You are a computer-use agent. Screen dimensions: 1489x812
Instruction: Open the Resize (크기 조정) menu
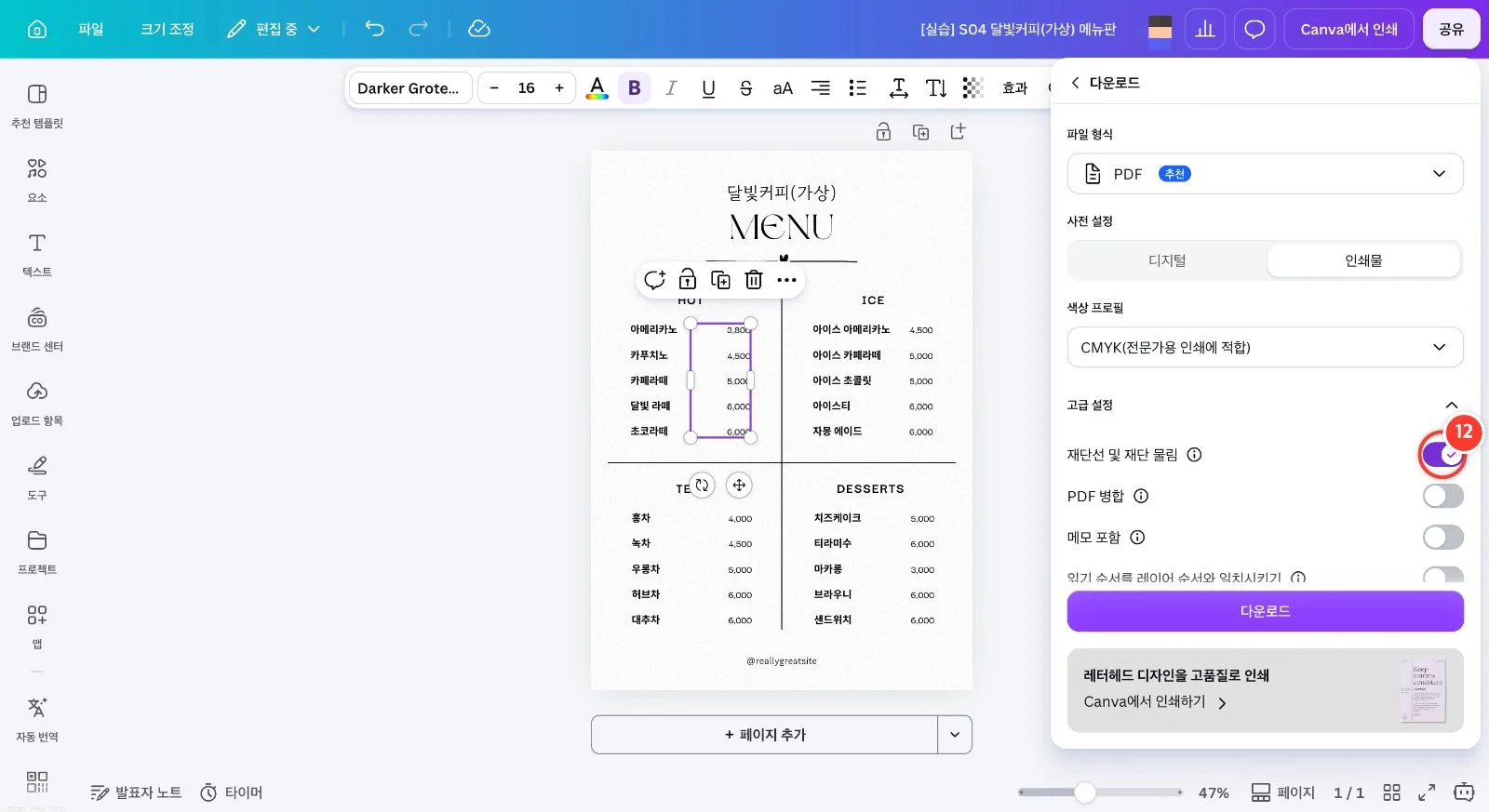click(168, 29)
